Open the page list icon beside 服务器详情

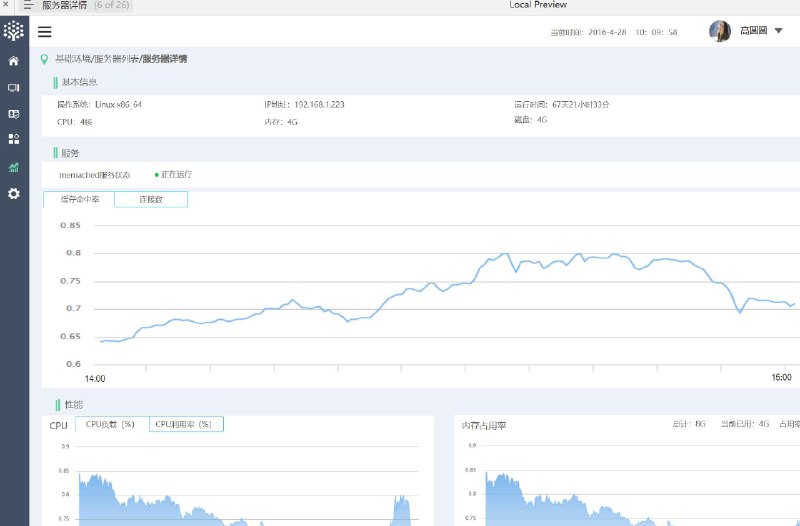[x=28, y=5]
